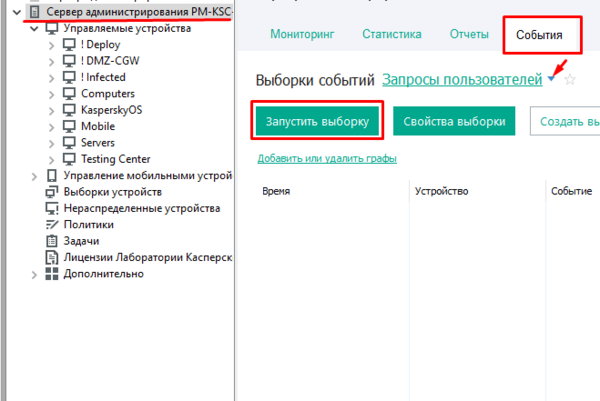
Task: Open the События tab
Action: click(539, 35)
